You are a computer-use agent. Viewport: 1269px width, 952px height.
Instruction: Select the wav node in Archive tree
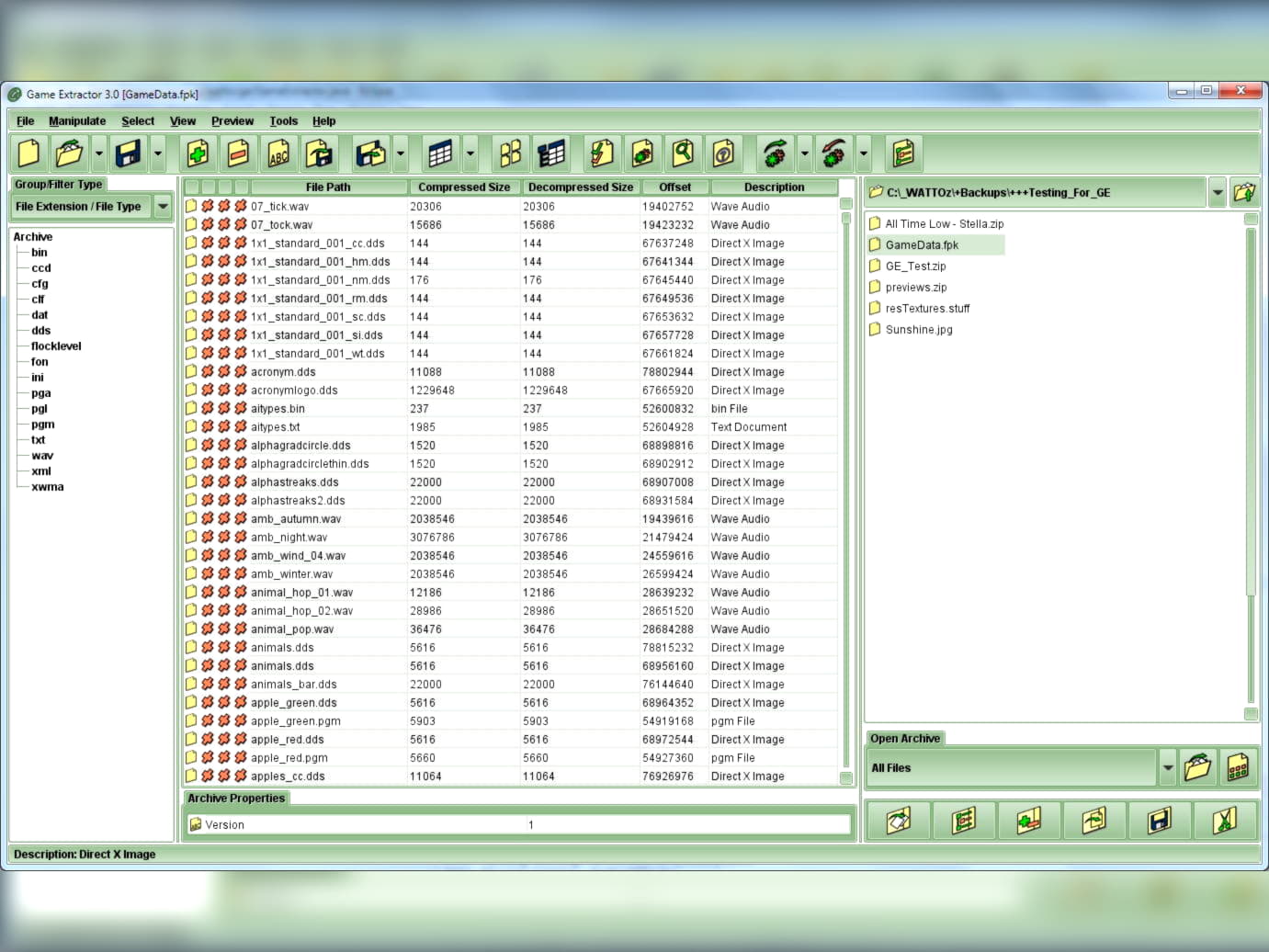pos(42,456)
